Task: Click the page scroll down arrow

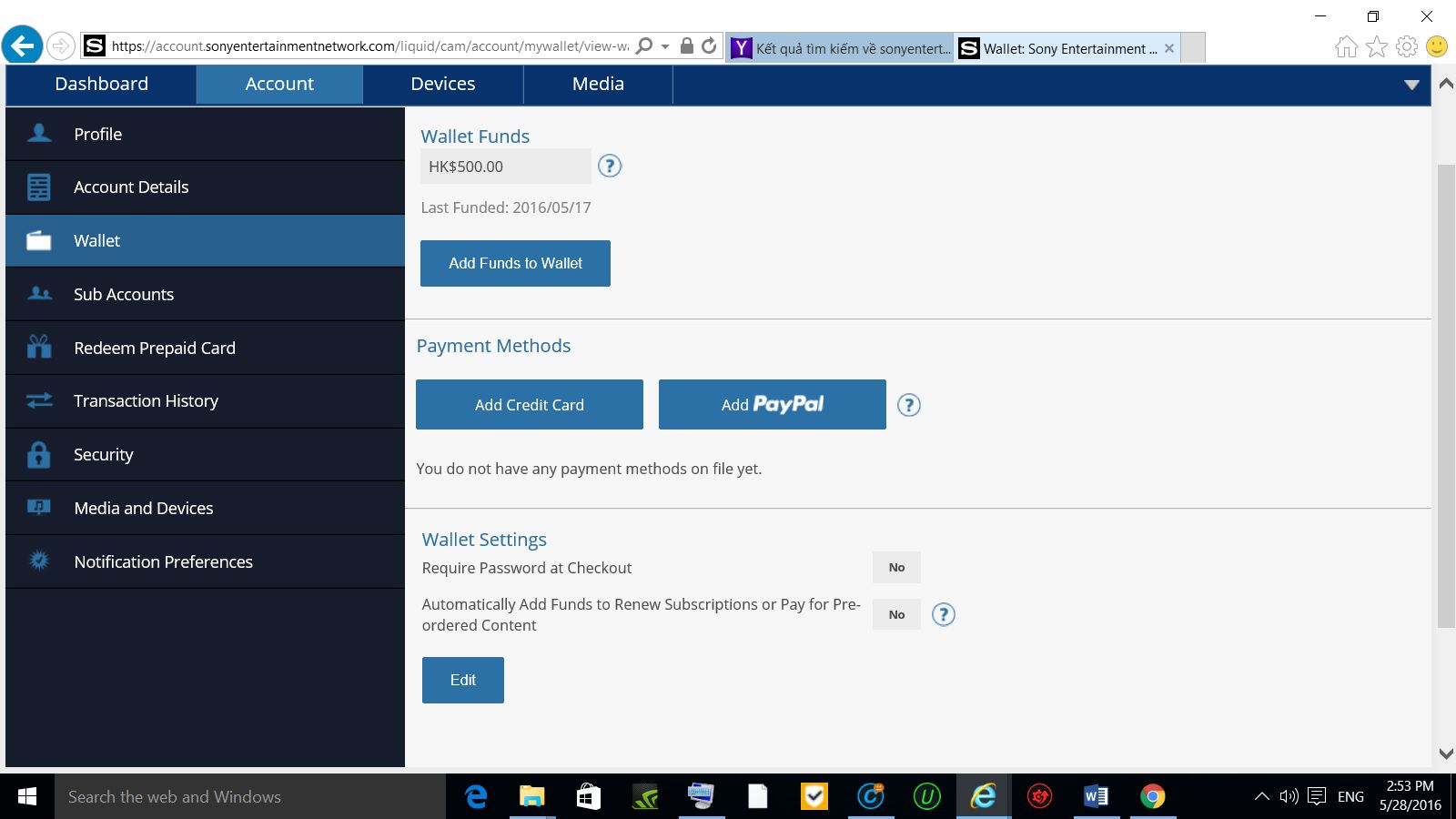Action: [1445, 753]
